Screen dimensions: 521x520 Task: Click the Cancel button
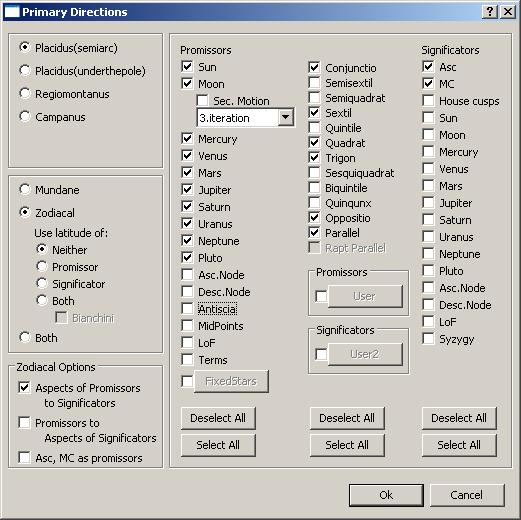(467, 495)
